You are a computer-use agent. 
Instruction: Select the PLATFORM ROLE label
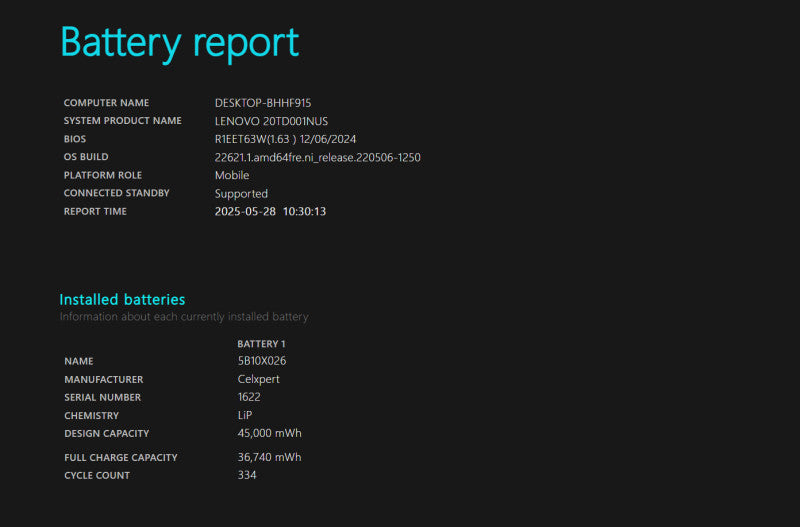(103, 175)
